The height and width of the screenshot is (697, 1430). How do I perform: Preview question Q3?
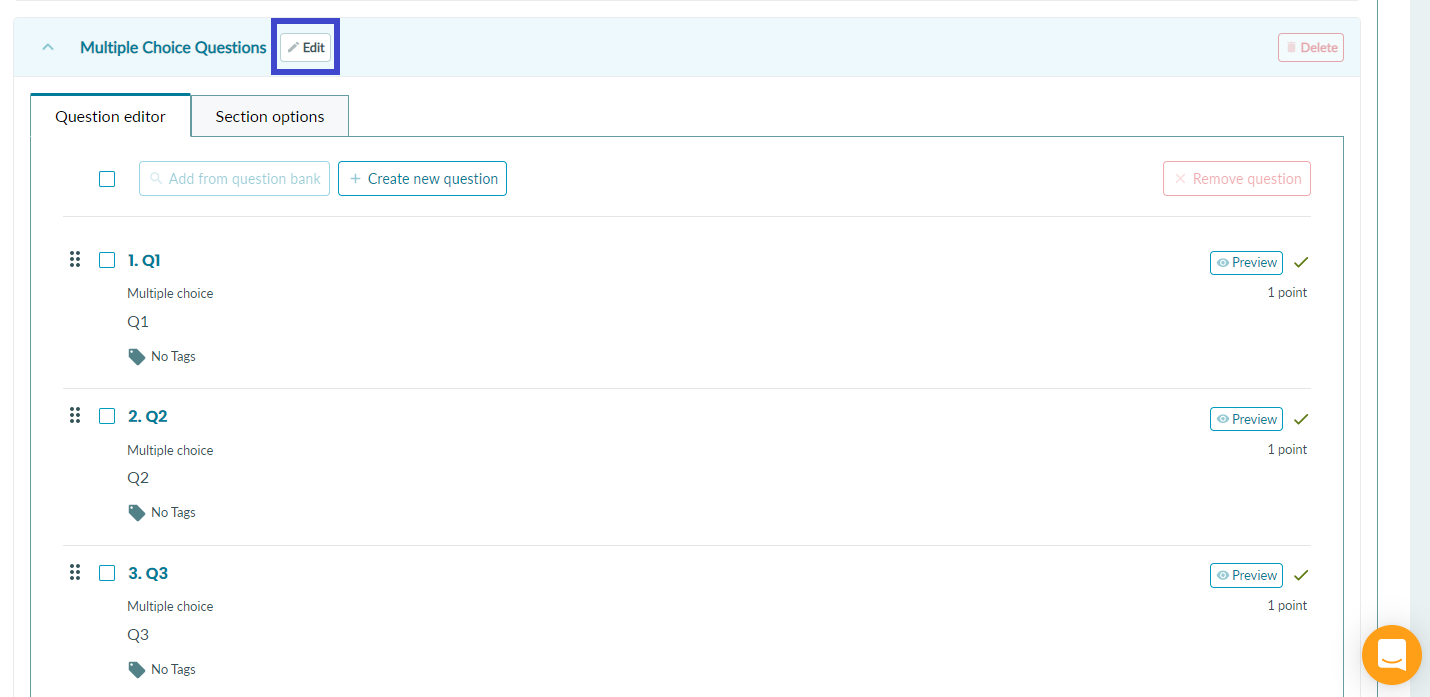click(1246, 575)
